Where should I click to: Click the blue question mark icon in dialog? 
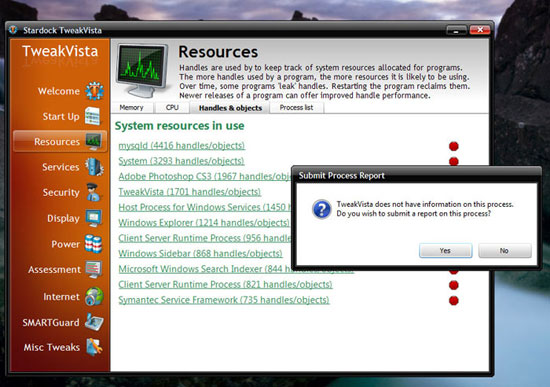point(321,209)
